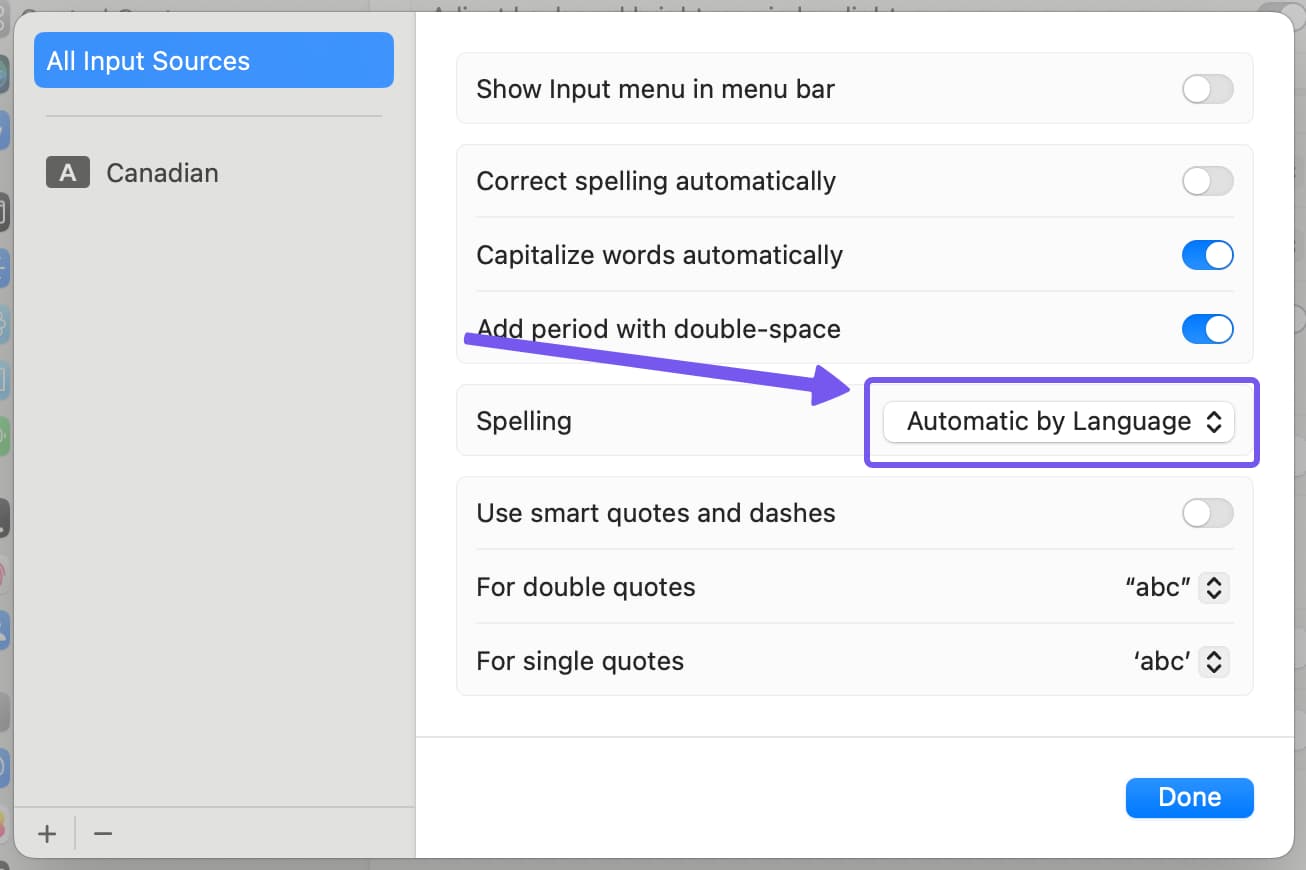
Task: Select the Canadian input source
Action: point(162,172)
